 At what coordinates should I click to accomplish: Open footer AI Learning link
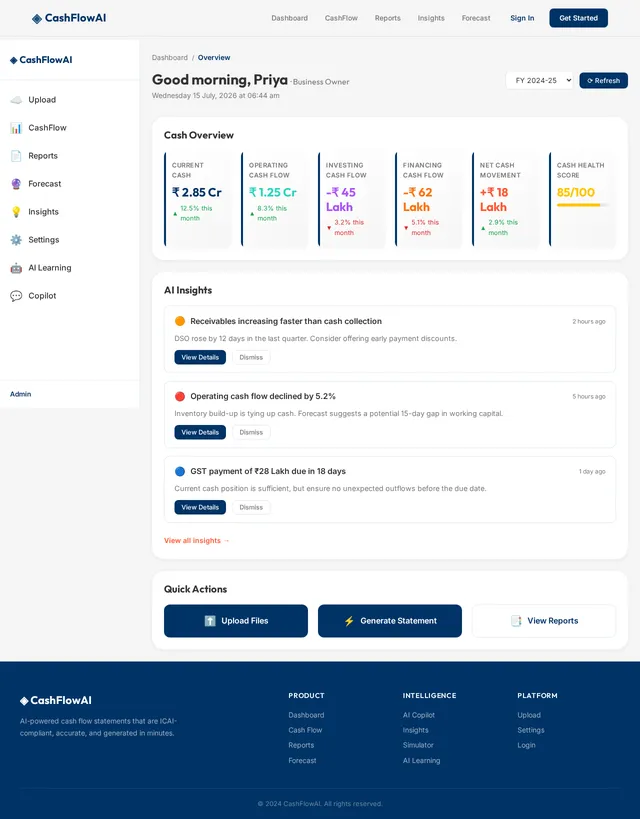421,760
